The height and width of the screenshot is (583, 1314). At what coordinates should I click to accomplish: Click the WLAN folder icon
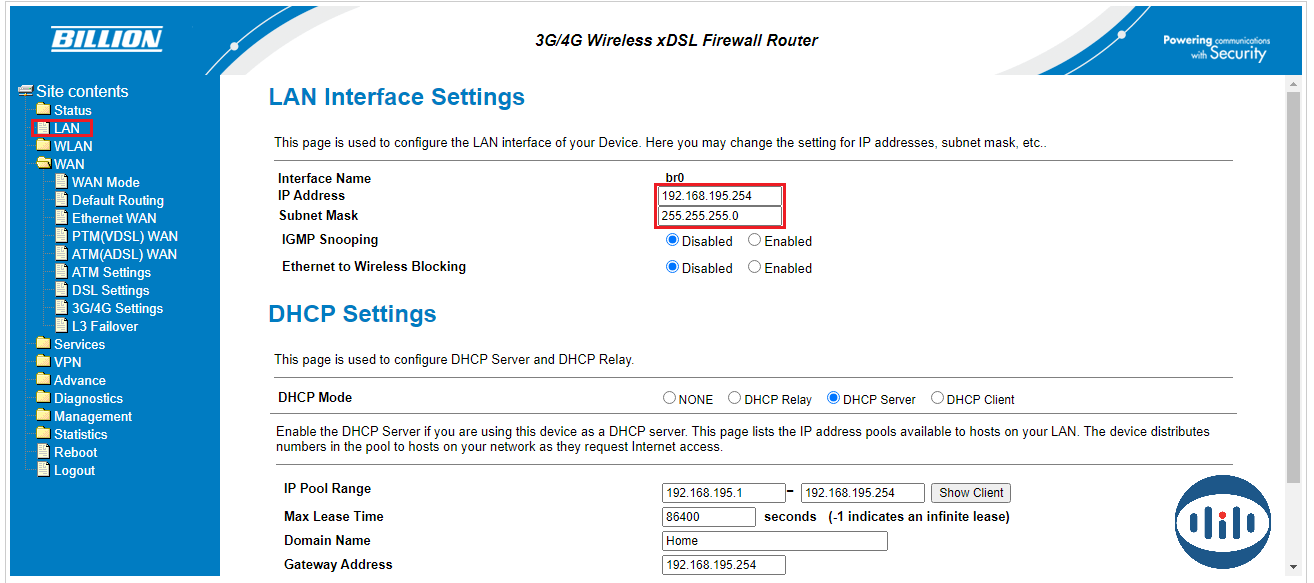pos(43,146)
